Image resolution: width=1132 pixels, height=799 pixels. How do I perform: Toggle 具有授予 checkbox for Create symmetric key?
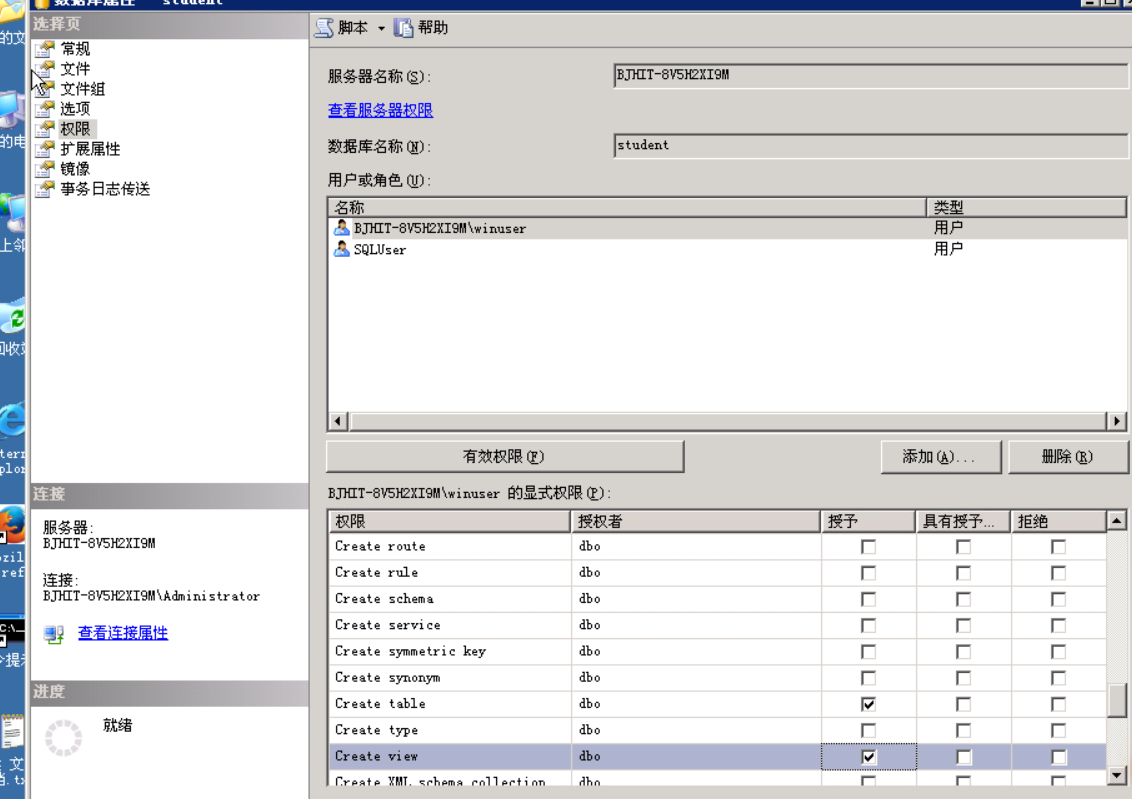coord(964,652)
